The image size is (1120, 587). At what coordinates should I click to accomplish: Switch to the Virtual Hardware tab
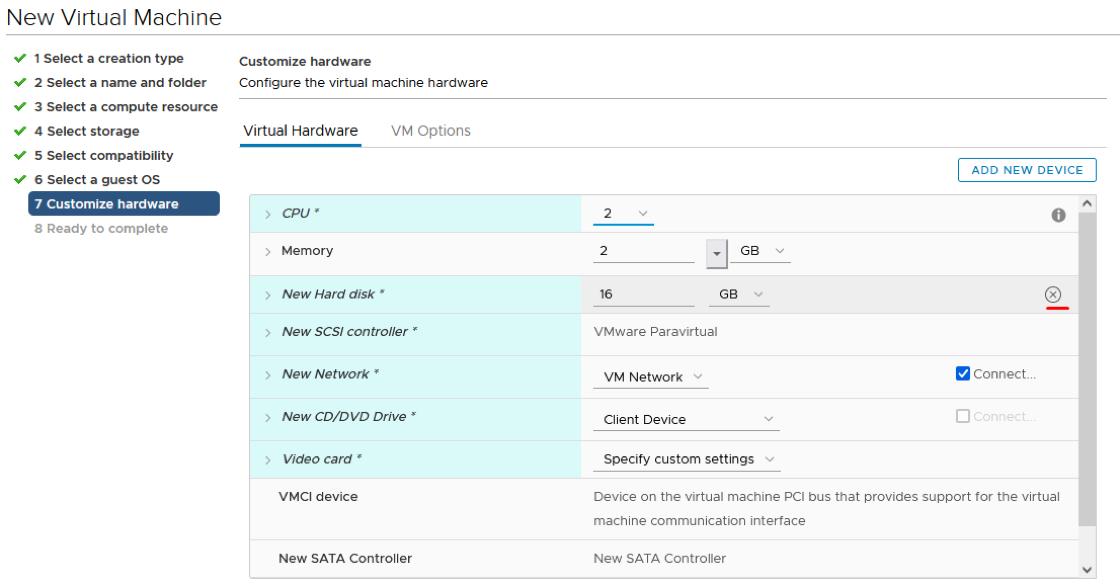point(301,131)
